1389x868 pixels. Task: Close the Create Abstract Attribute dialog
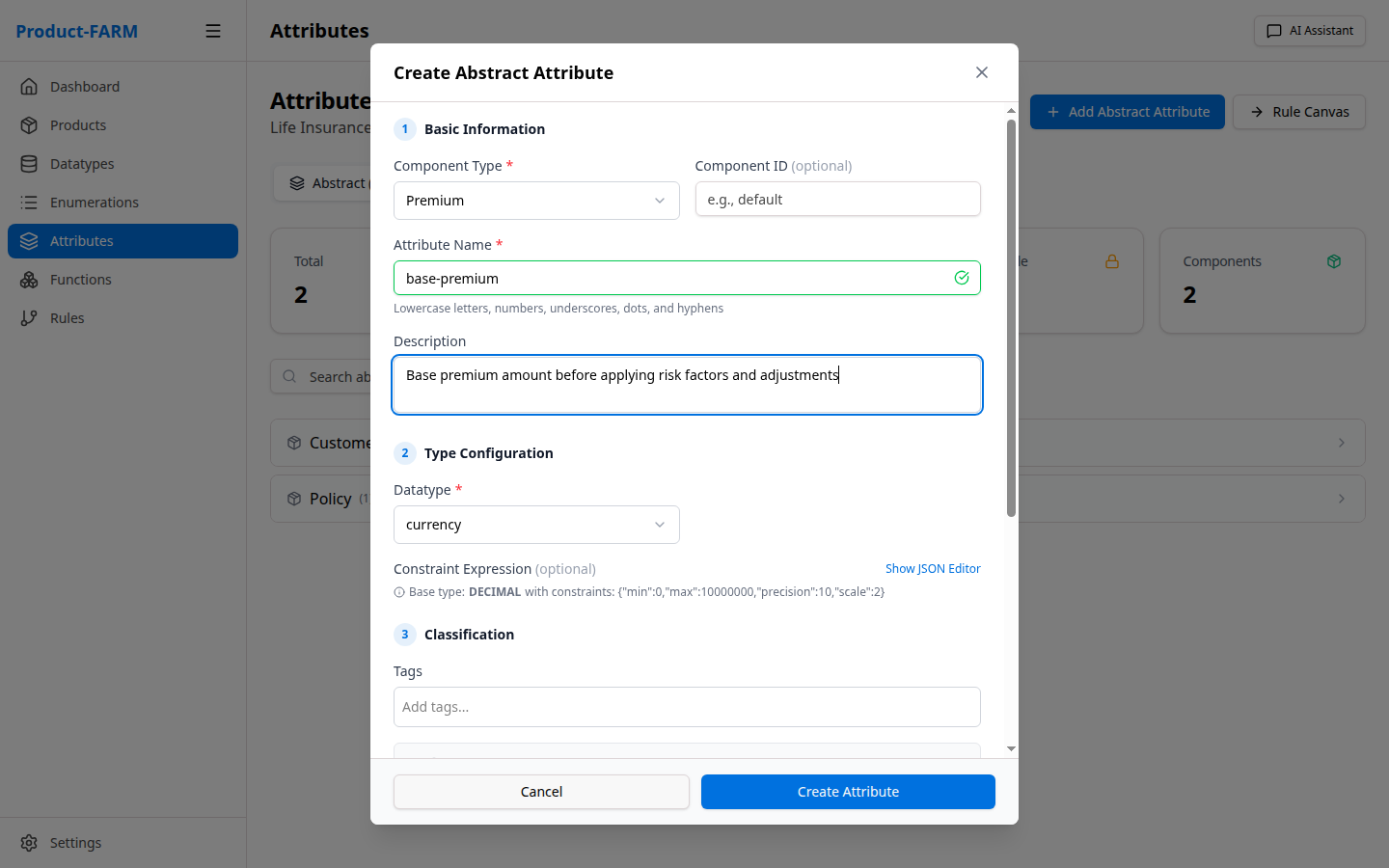pos(981,72)
